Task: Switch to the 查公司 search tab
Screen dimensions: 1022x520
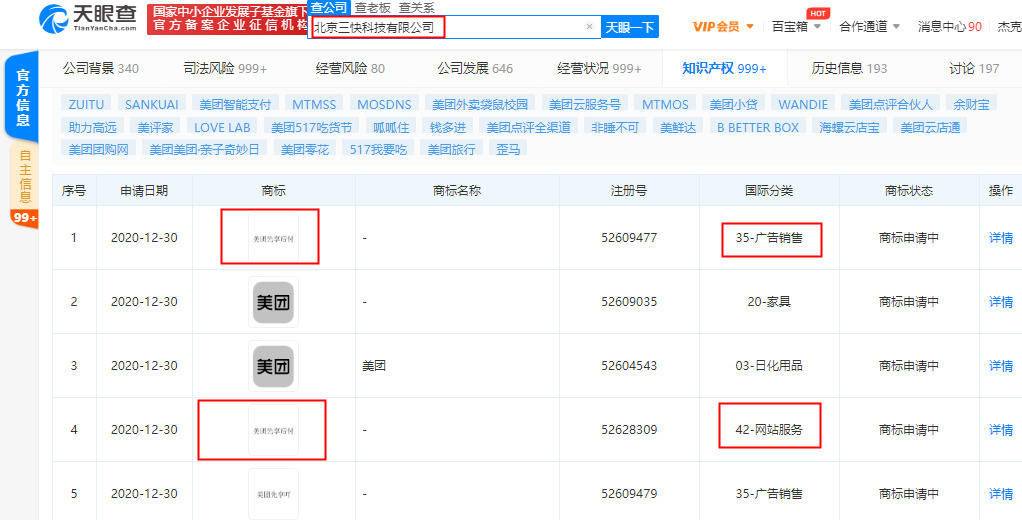Action: [328, 8]
